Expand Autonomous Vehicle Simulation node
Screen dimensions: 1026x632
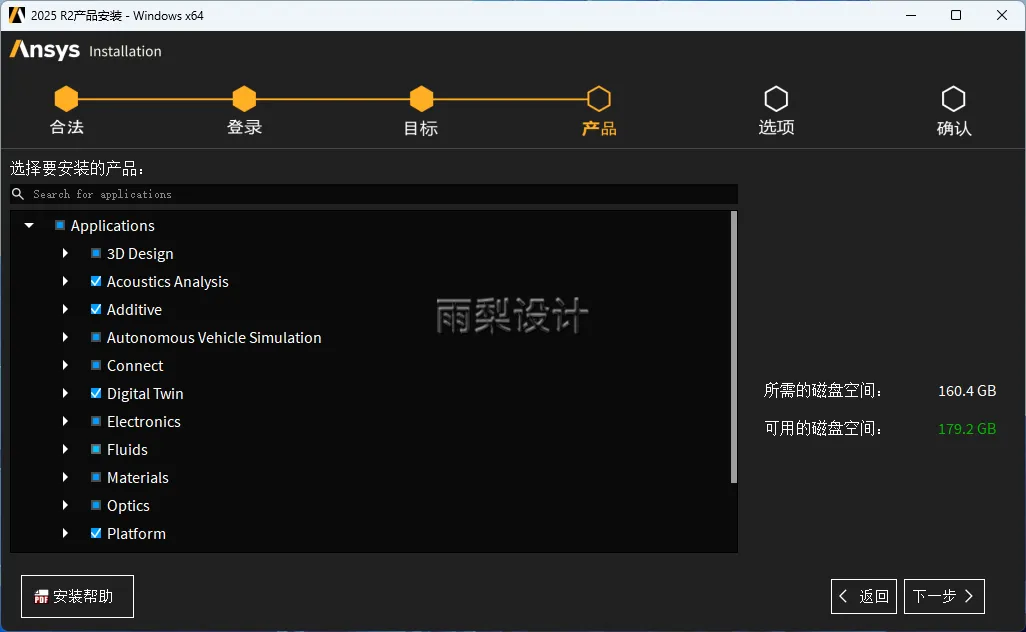click(65, 338)
